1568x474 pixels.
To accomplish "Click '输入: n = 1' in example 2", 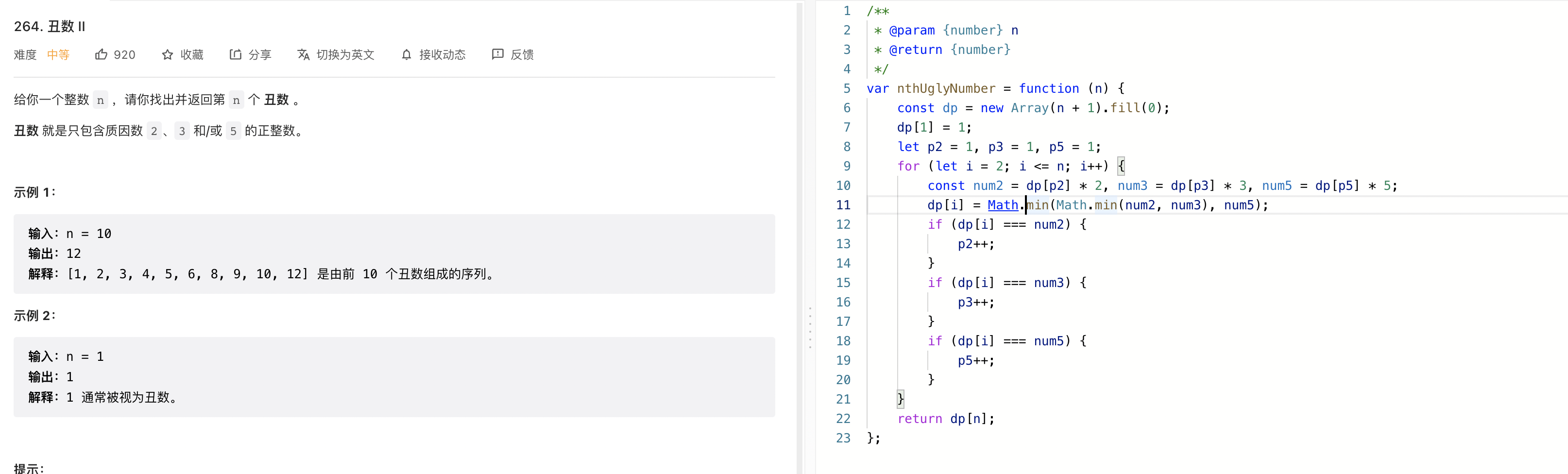I will [66, 356].
